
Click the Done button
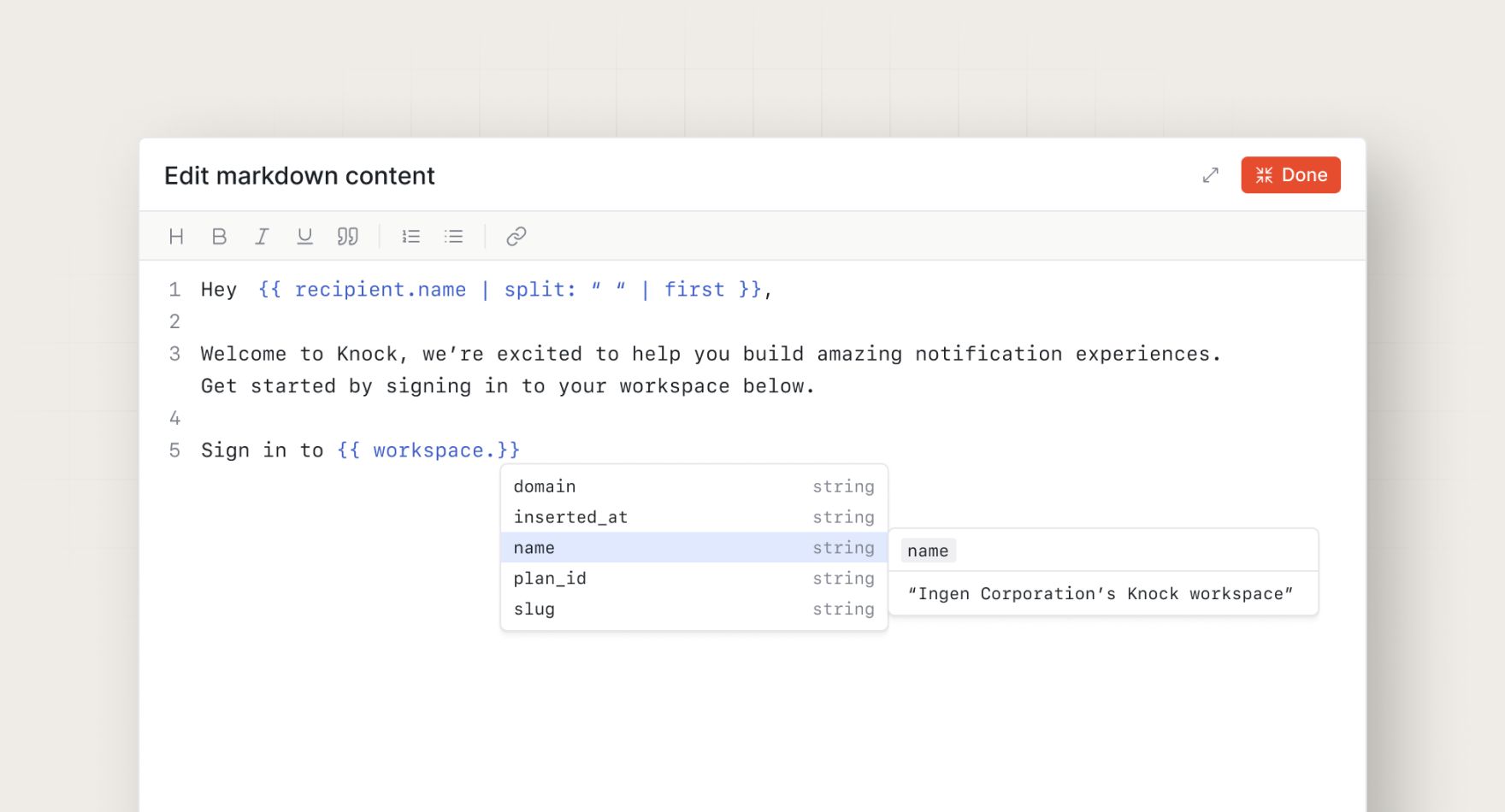pos(1290,175)
